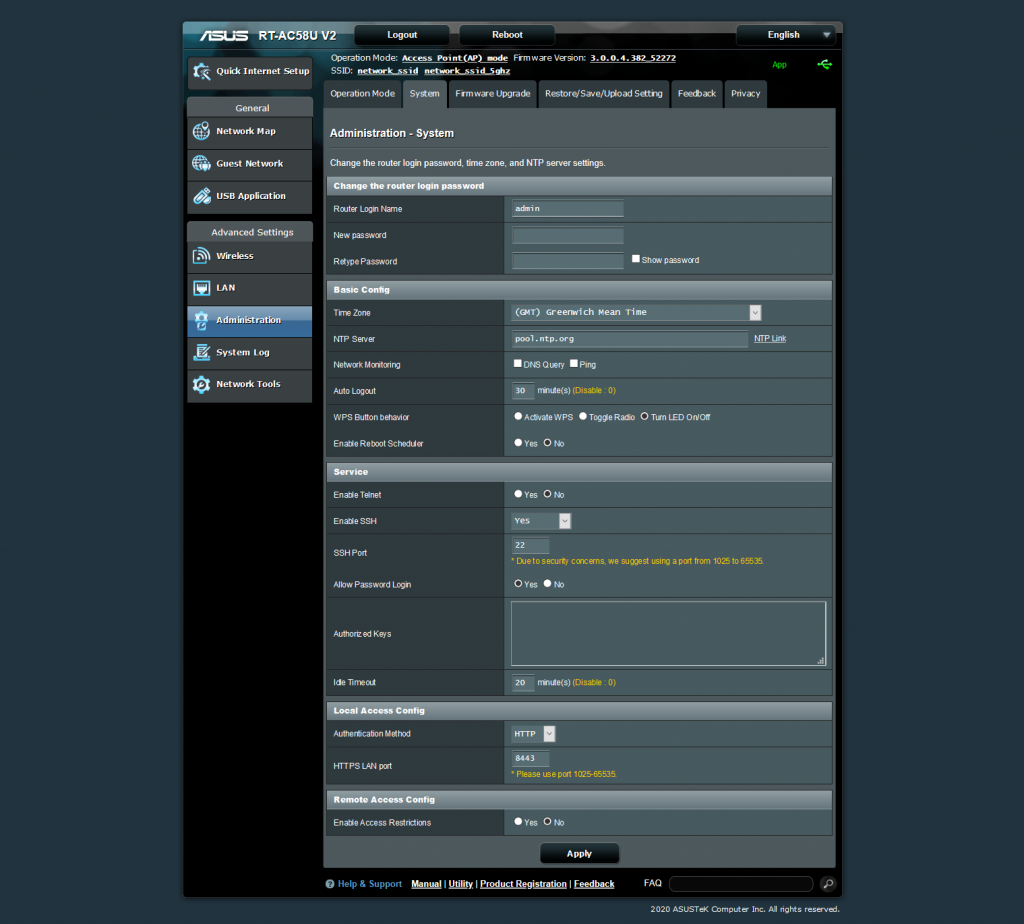This screenshot has height=924, width=1024.
Task: Open the Restore/Save/Upload Setting tab
Action: [x=603, y=94]
